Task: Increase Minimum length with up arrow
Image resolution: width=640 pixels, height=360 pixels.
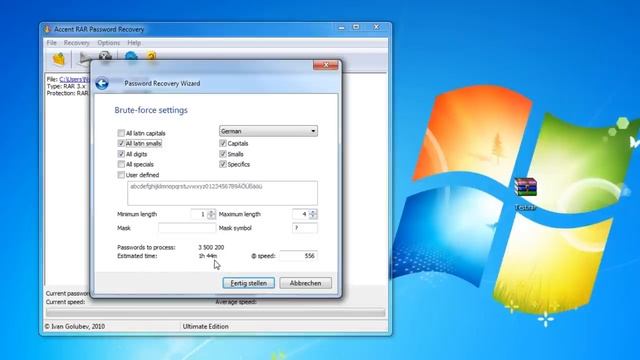Action: click(x=211, y=211)
